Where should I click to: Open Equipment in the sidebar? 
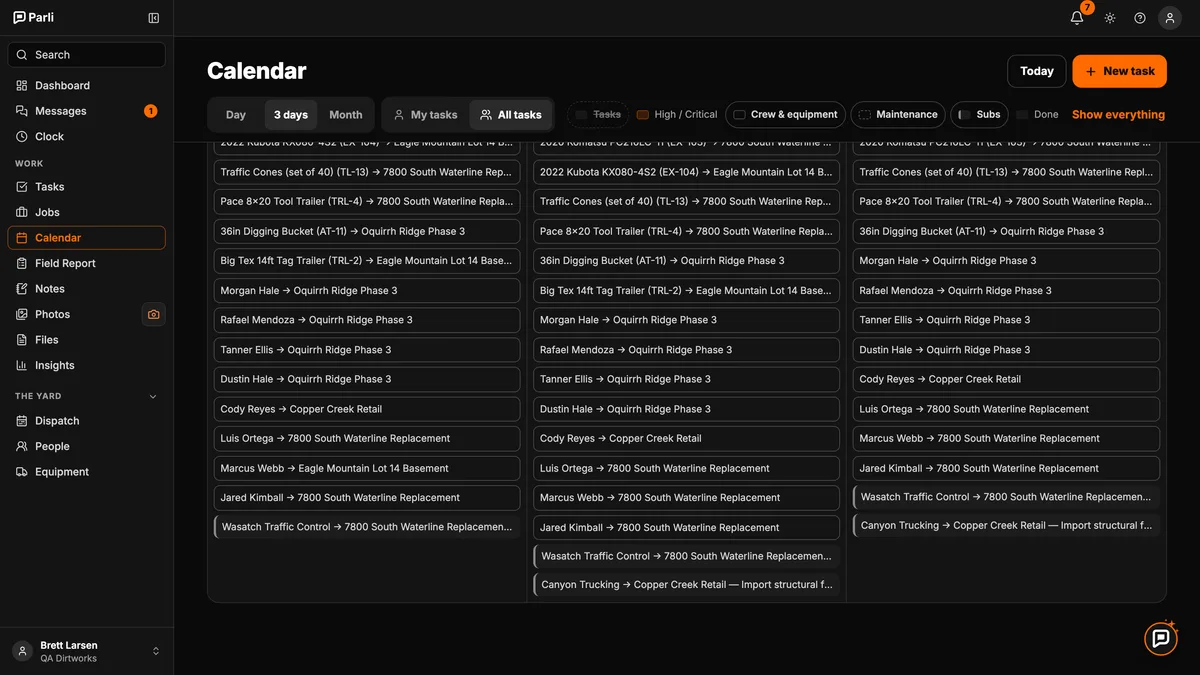tap(86, 472)
